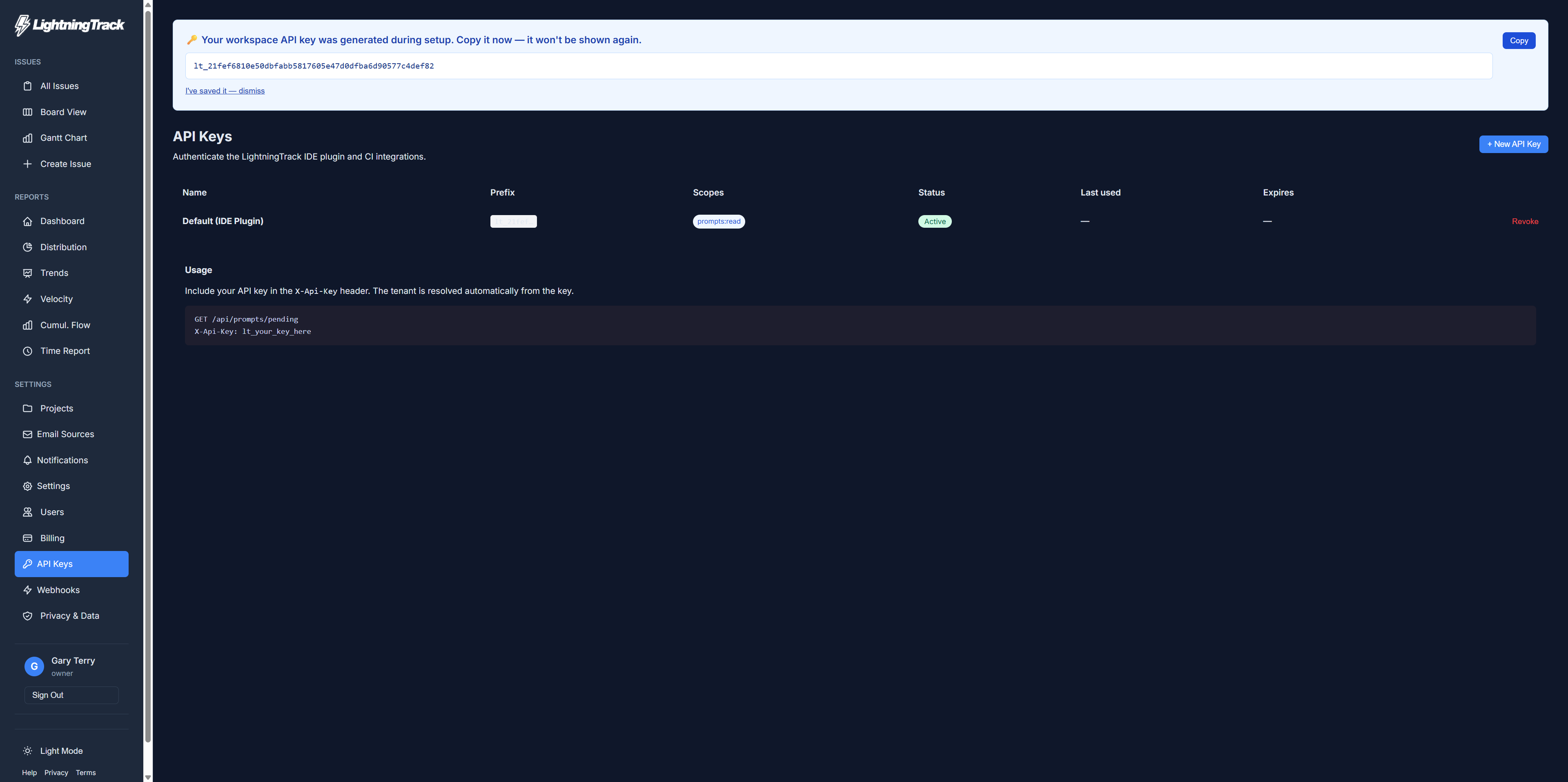The height and width of the screenshot is (782, 1568).
Task: Open the Webhooks lightning icon
Action: (27, 590)
